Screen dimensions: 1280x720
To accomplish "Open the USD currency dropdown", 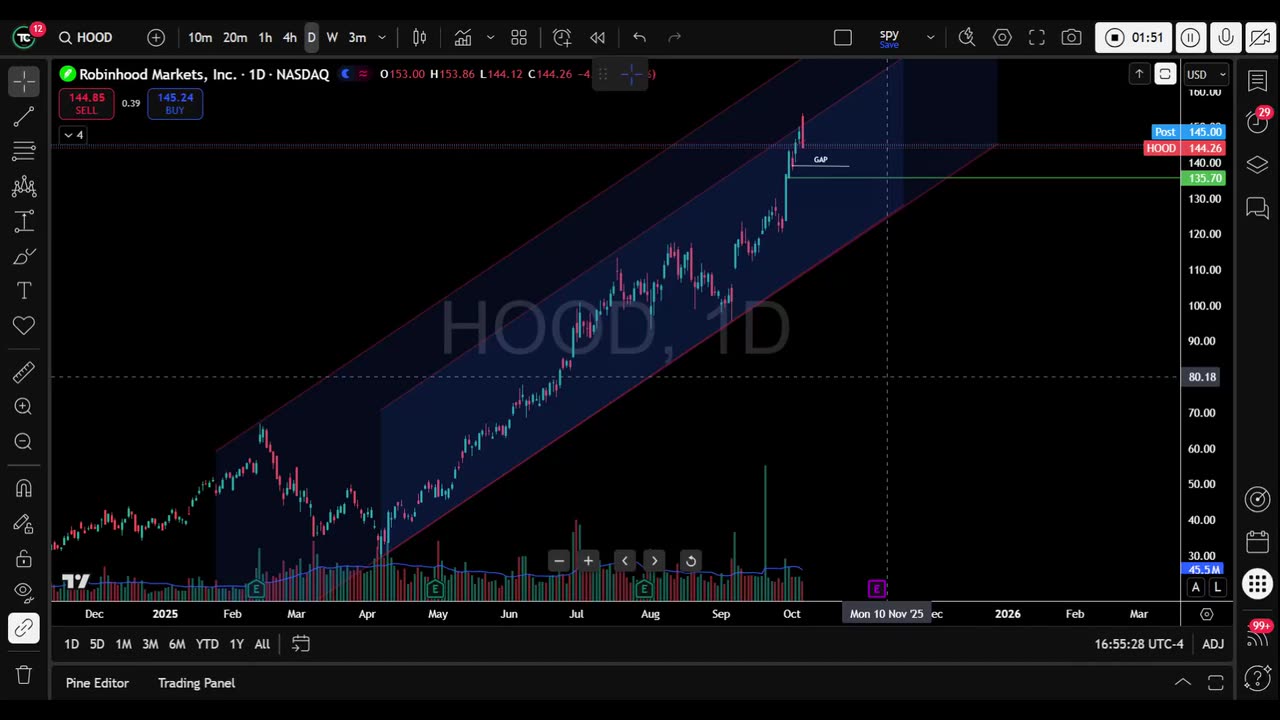I will 1206,74.
